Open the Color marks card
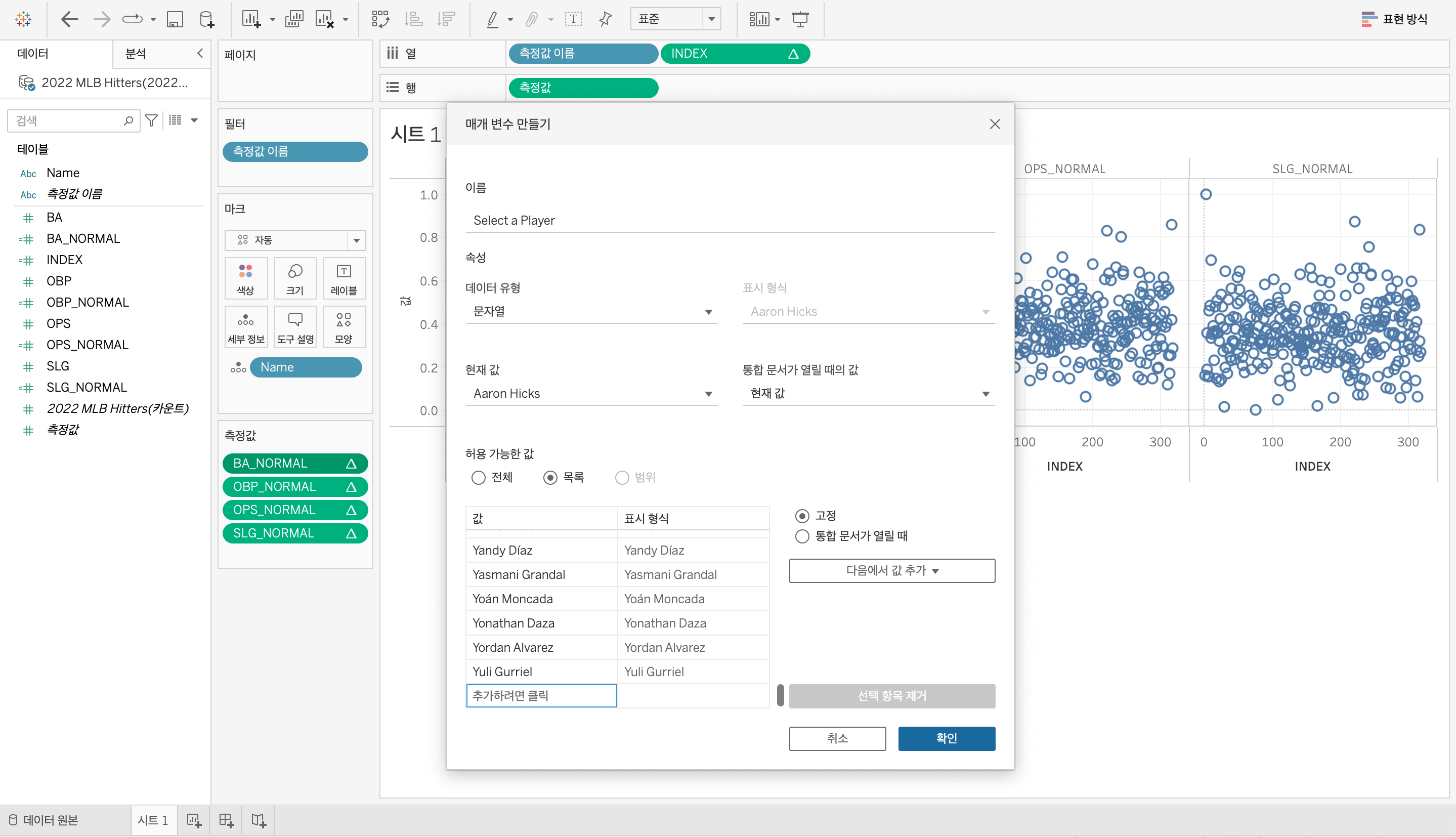Image resolution: width=1456 pixels, height=837 pixels. pyautogui.click(x=246, y=279)
